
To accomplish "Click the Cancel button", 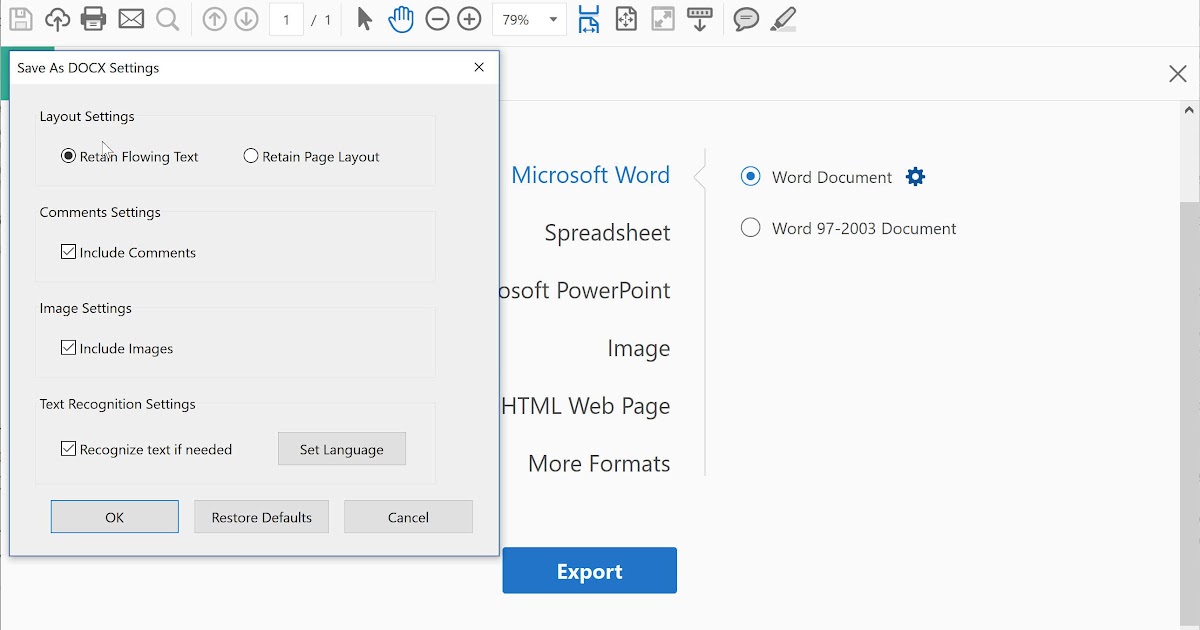I will point(408,517).
